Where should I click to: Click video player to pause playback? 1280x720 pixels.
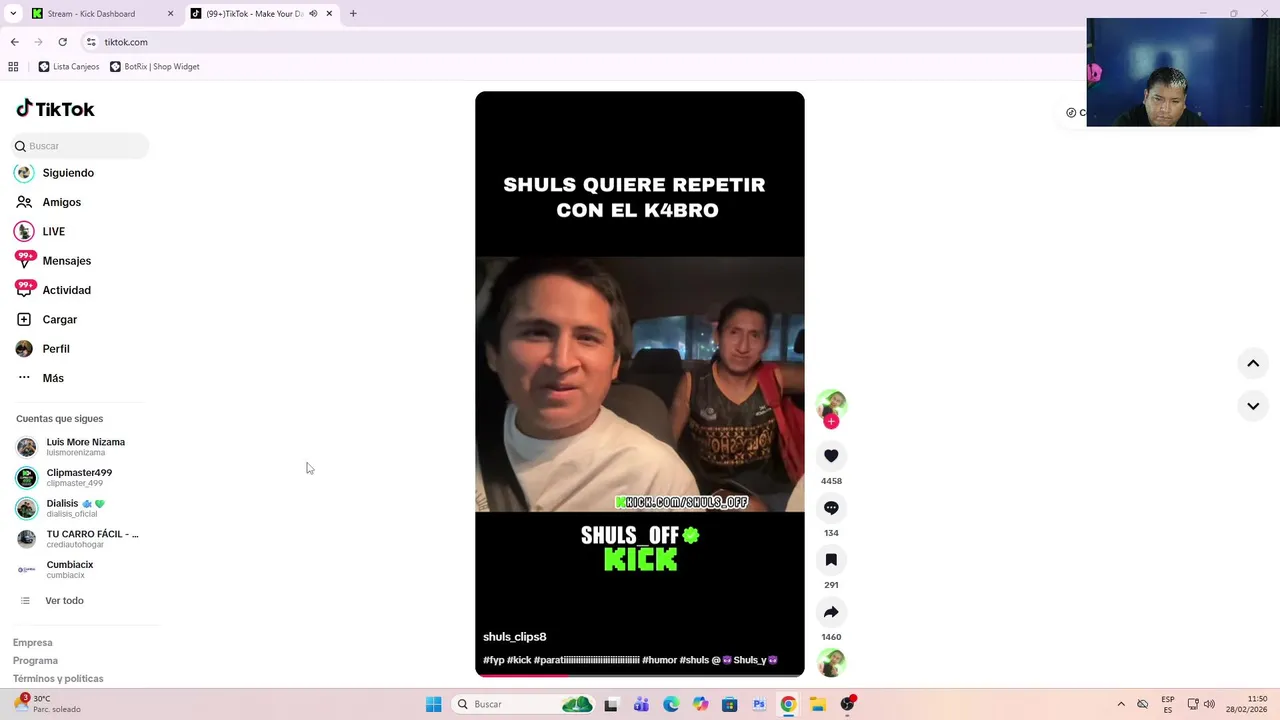pyautogui.click(x=640, y=384)
